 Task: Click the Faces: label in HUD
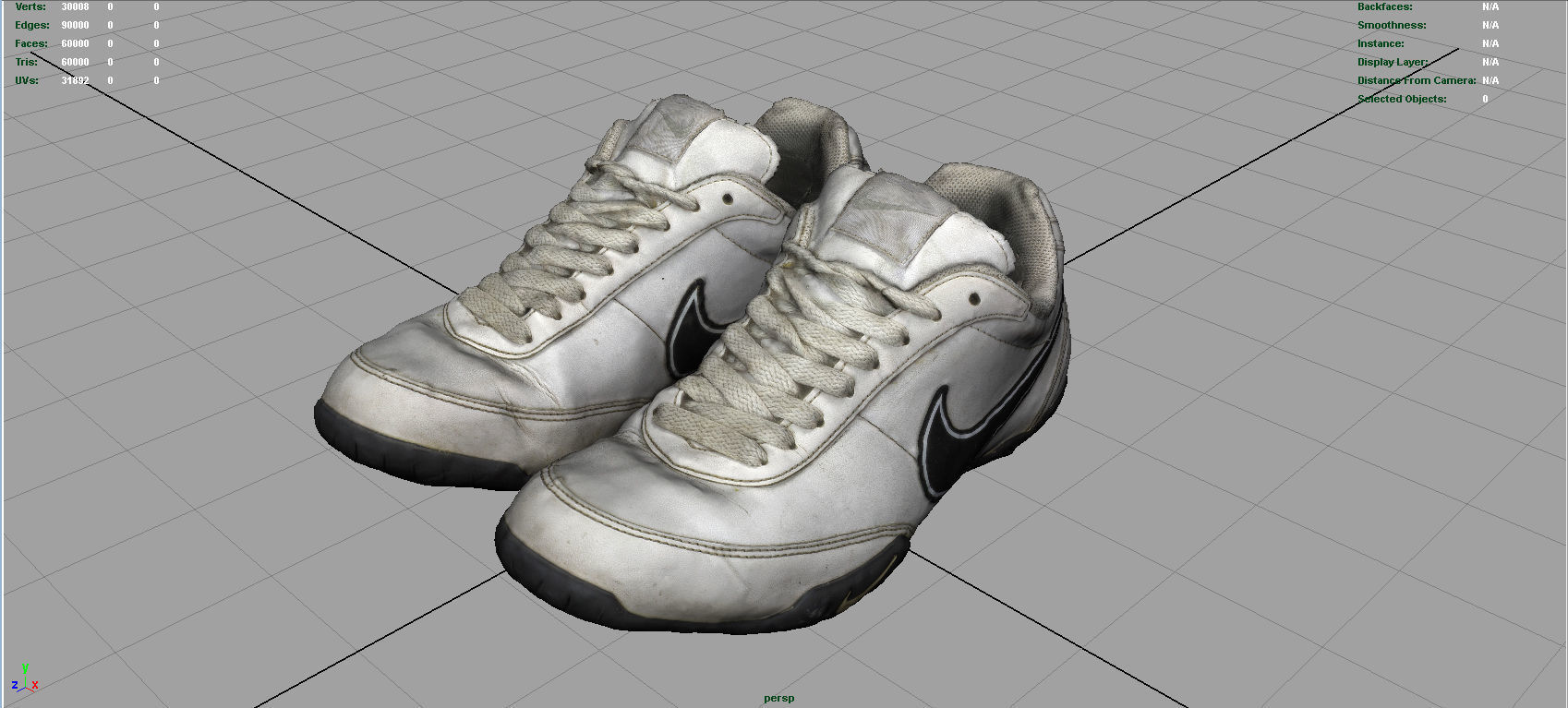point(31,43)
